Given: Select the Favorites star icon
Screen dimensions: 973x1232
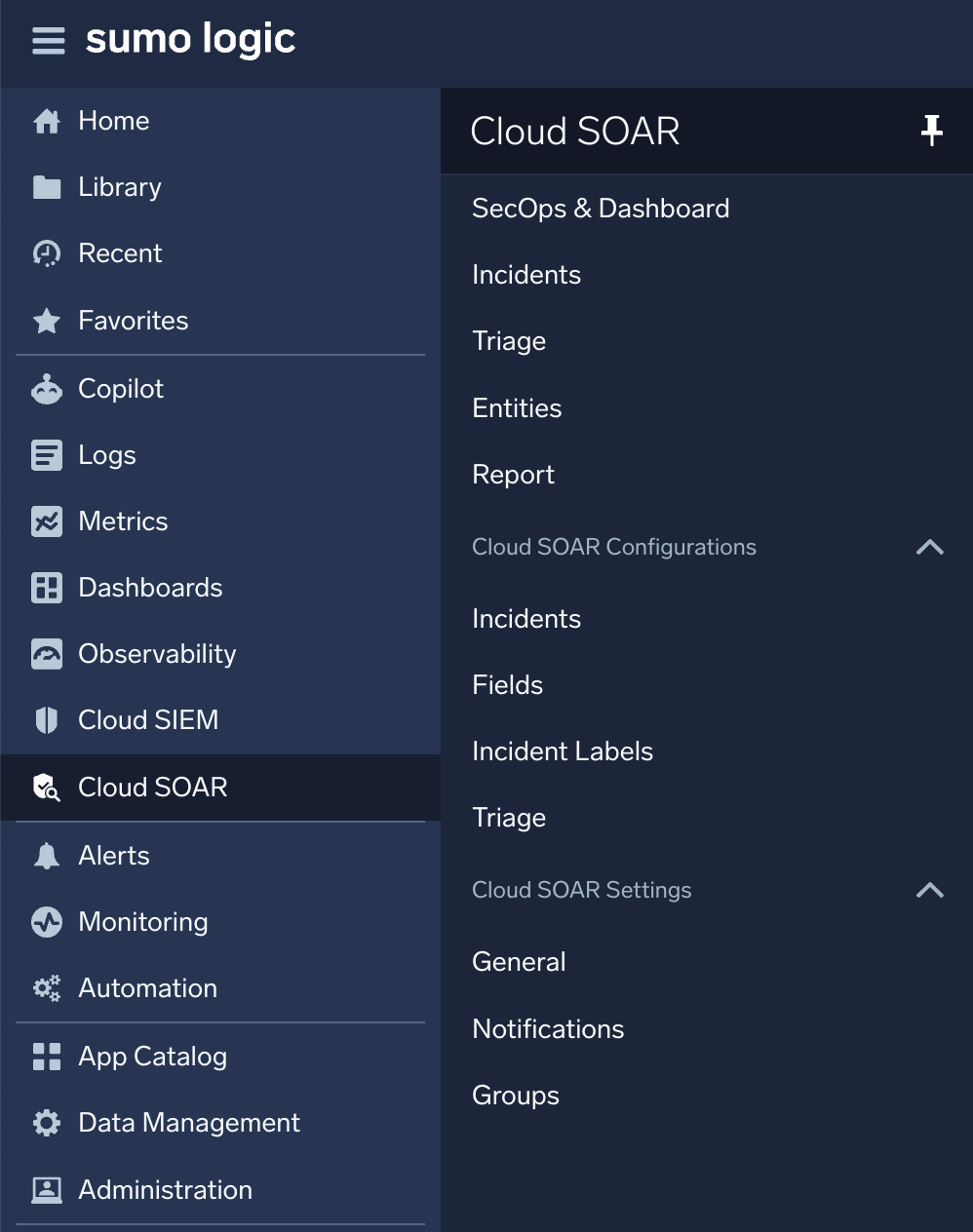Looking at the screenshot, I should tap(47, 320).
